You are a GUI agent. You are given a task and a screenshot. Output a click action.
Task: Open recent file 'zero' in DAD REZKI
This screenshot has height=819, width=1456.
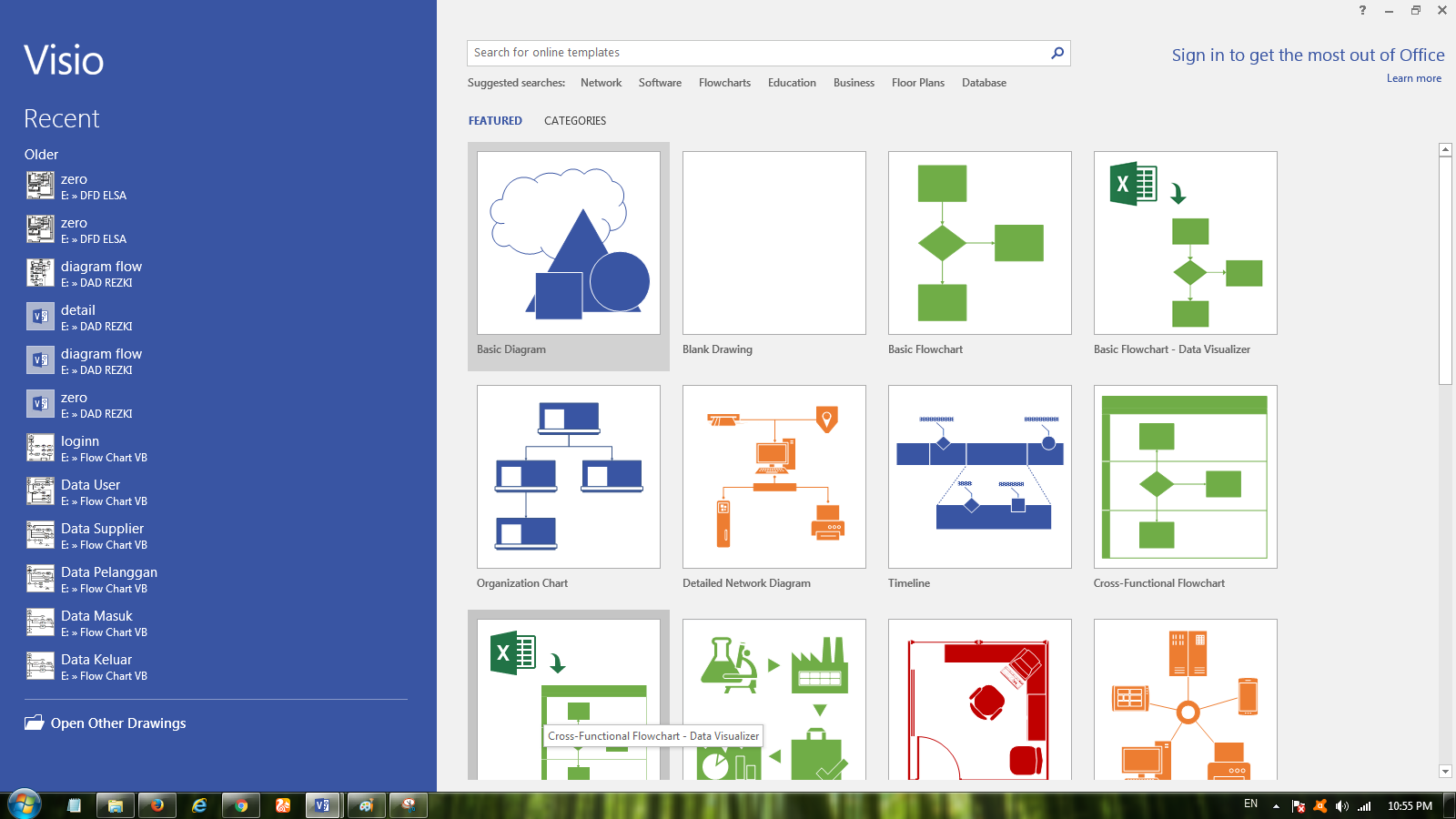[217, 404]
